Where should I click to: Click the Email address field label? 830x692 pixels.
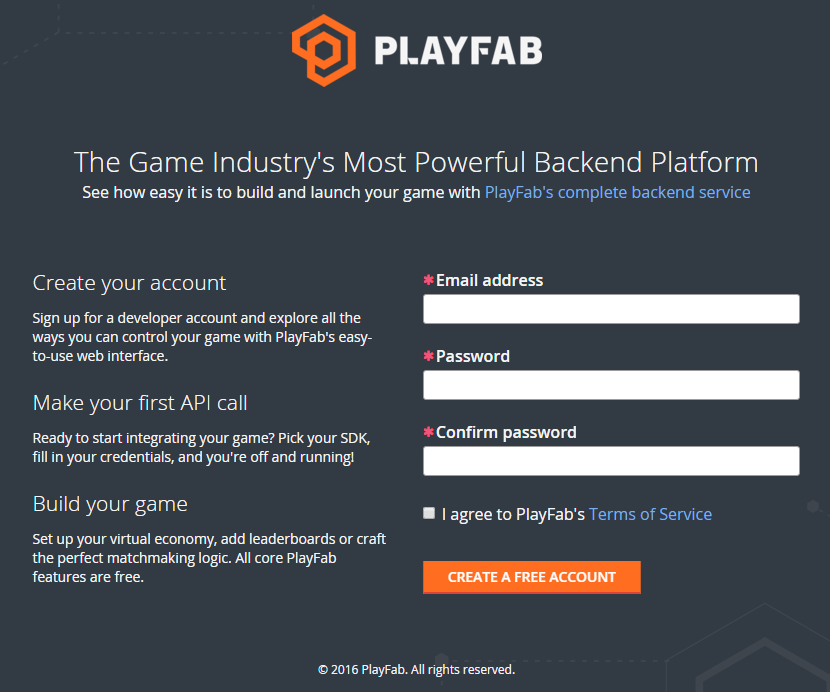(x=490, y=280)
